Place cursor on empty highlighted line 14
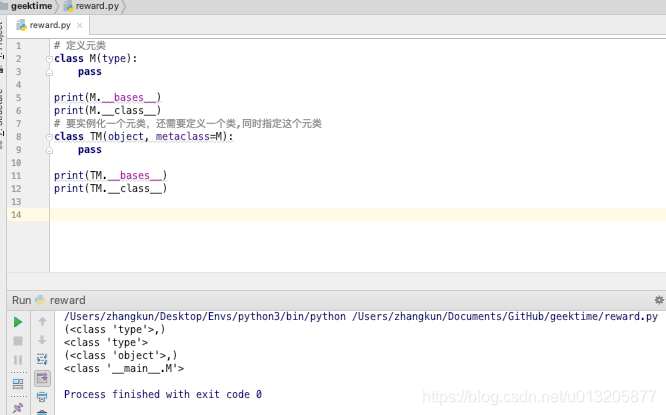Image resolution: width=666 pixels, height=415 pixels. point(358,215)
